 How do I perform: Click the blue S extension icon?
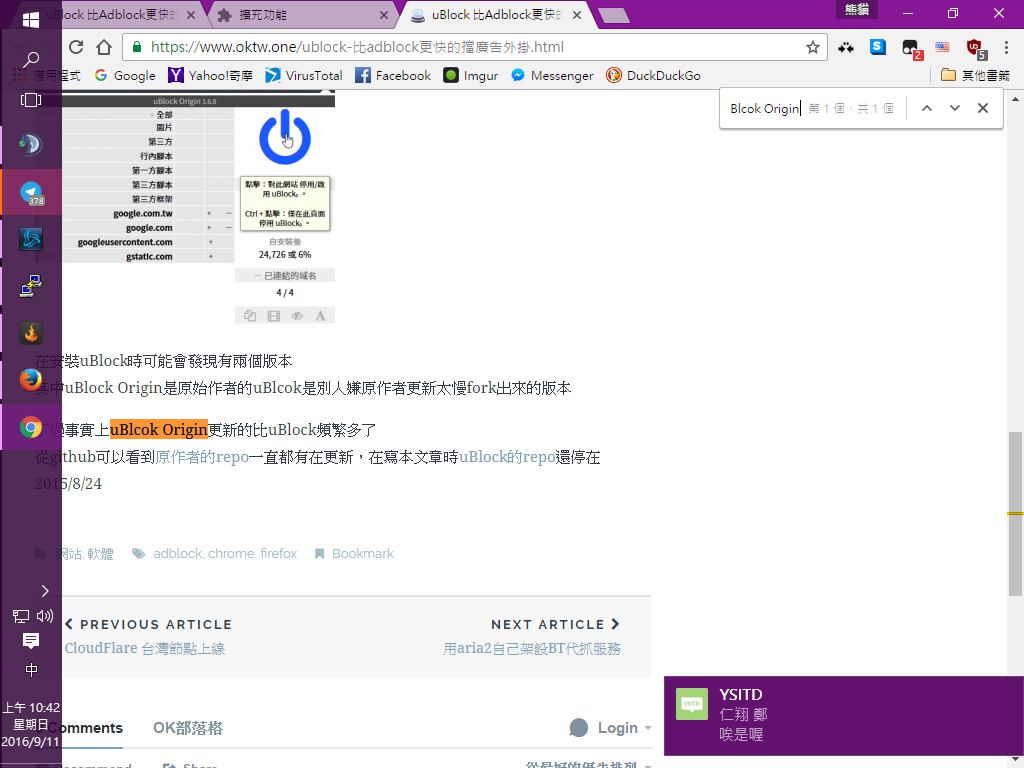click(x=878, y=46)
